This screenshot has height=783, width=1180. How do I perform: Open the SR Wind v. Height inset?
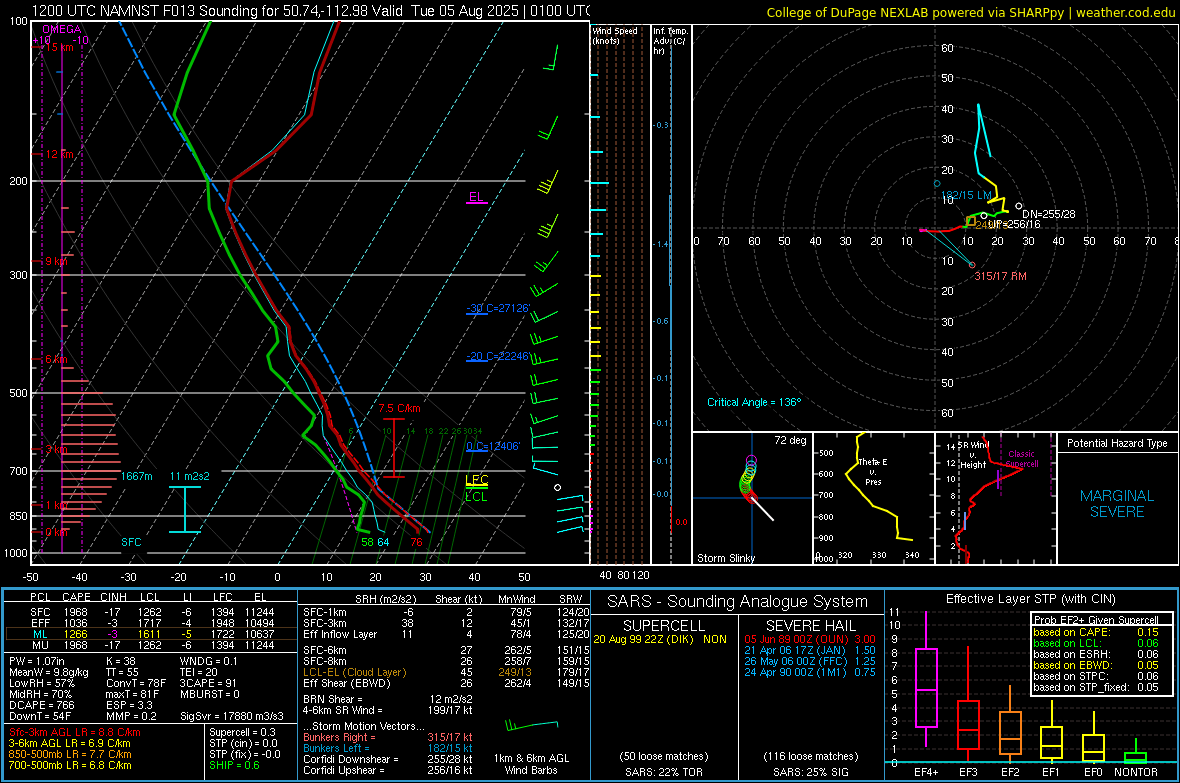(x=995, y=498)
